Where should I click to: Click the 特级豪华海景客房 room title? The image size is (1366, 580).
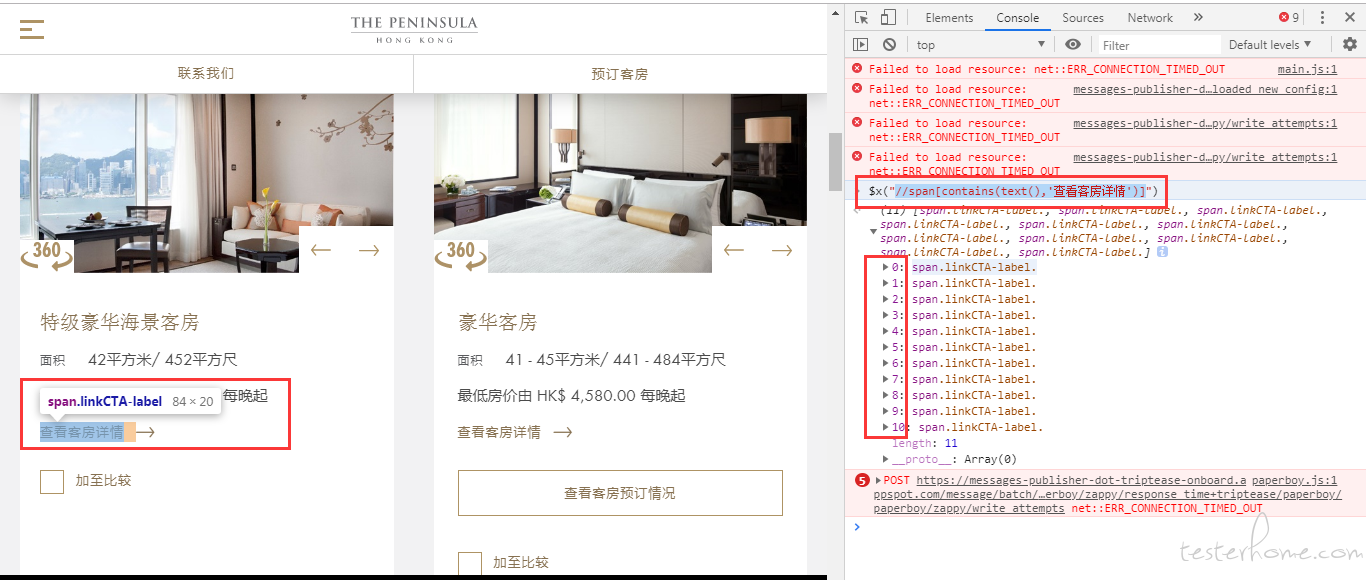point(120,323)
